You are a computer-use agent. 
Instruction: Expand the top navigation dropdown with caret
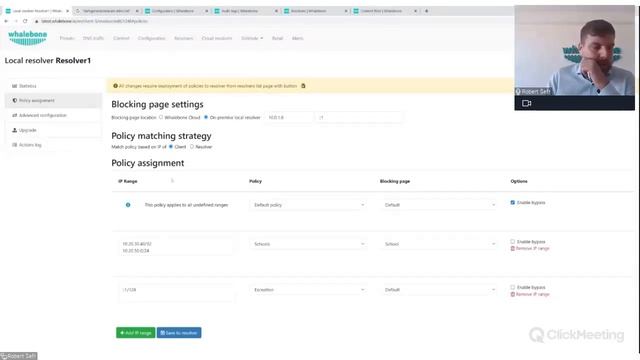pyautogui.click(x=252, y=38)
